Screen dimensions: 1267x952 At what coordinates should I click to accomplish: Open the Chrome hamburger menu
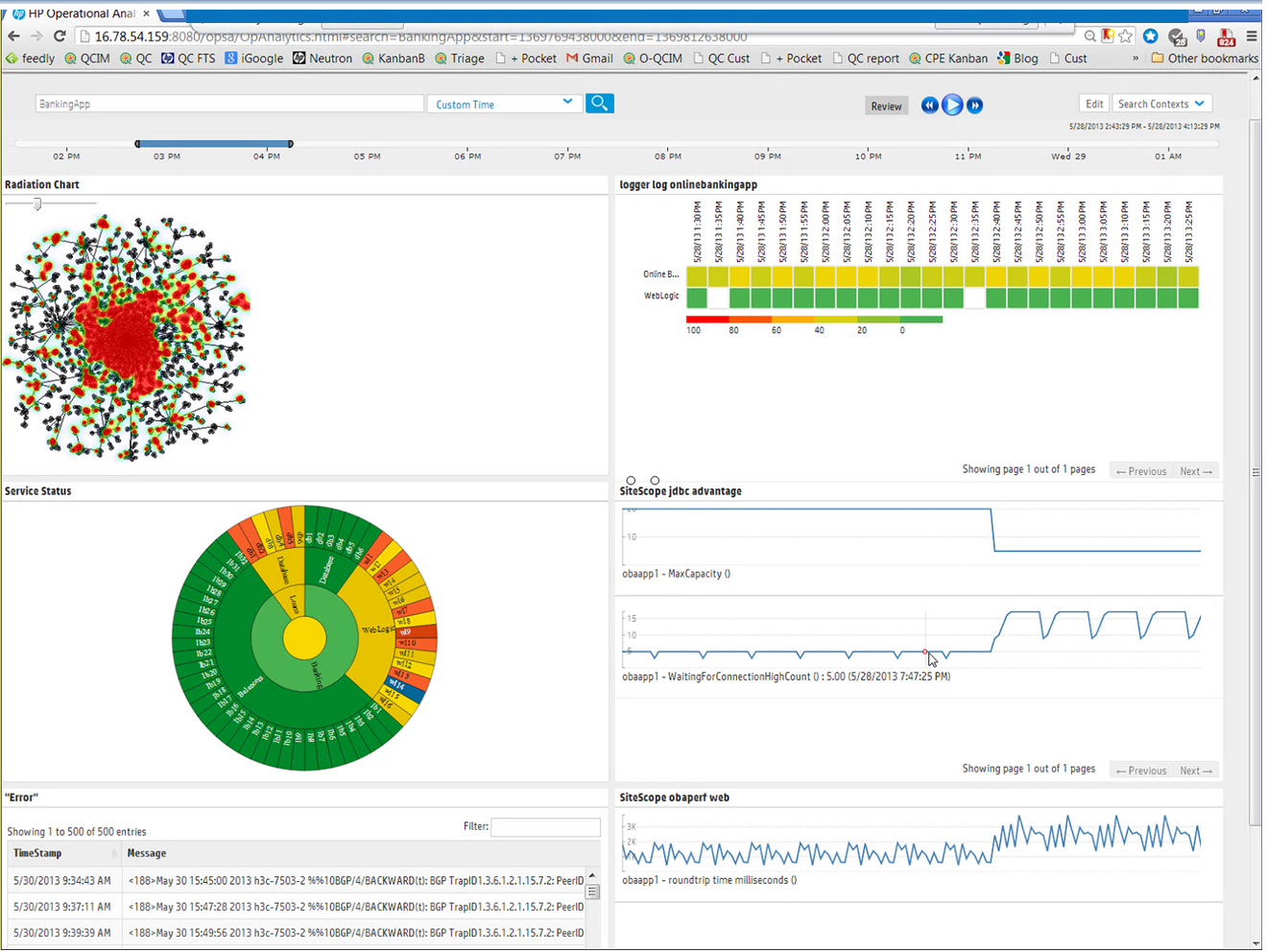tap(1252, 36)
